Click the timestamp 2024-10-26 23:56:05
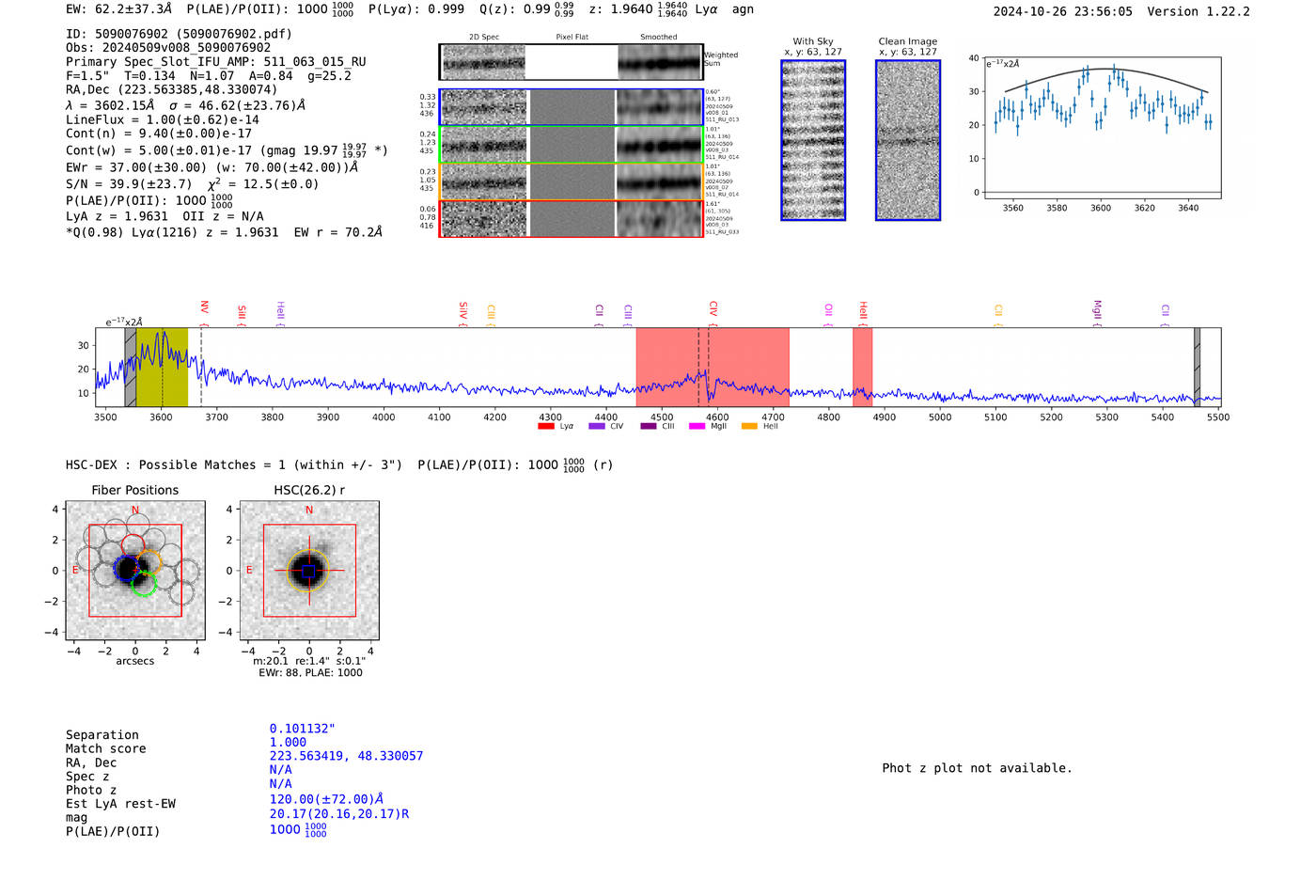Viewport: 1316px width, 896px height. [x=1063, y=12]
